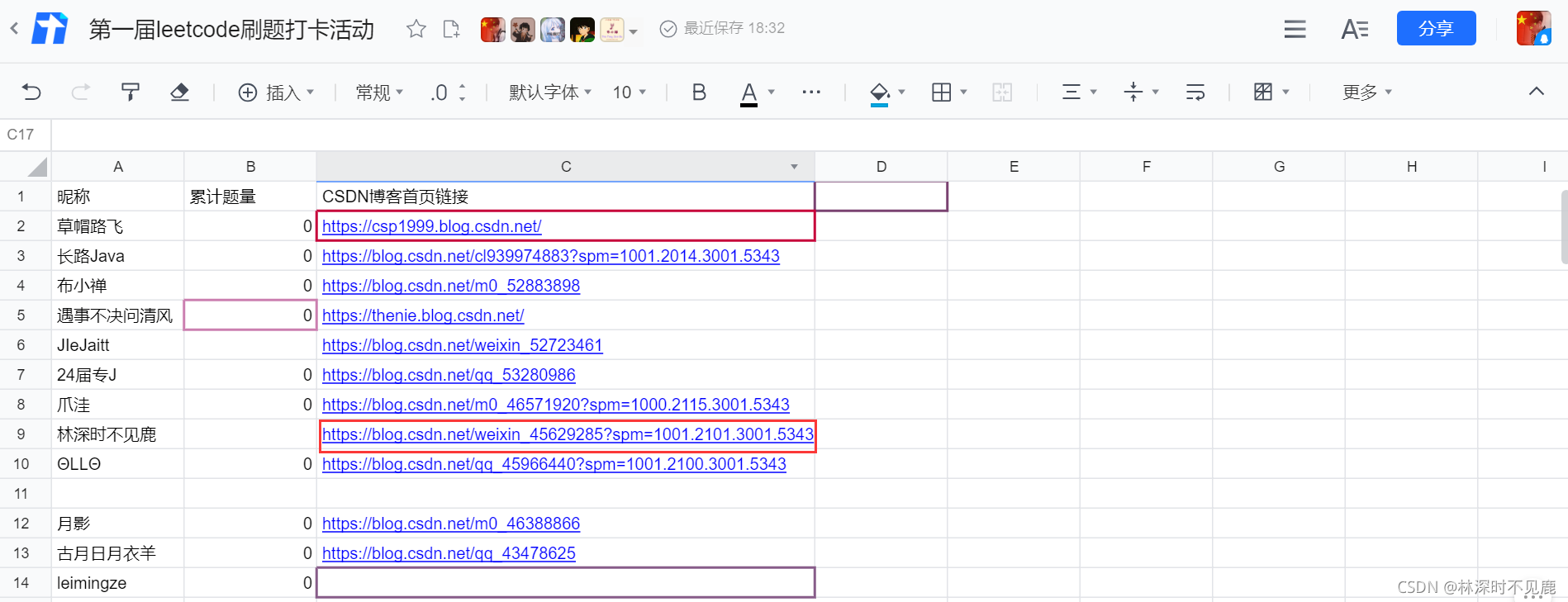Toggle bold formatting
The height and width of the screenshot is (602, 1568).
(x=699, y=92)
